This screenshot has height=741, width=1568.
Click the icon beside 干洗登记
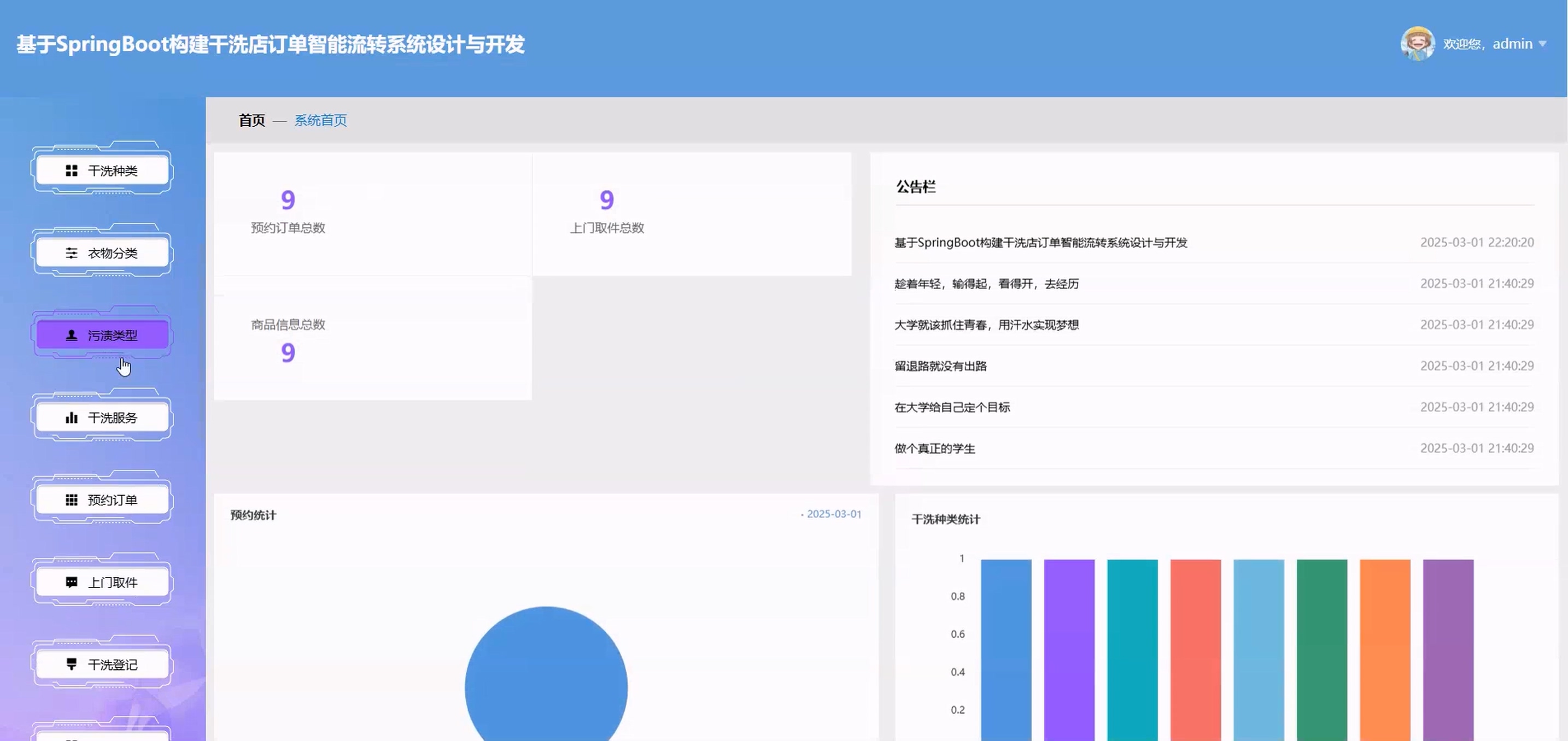[71, 664]
